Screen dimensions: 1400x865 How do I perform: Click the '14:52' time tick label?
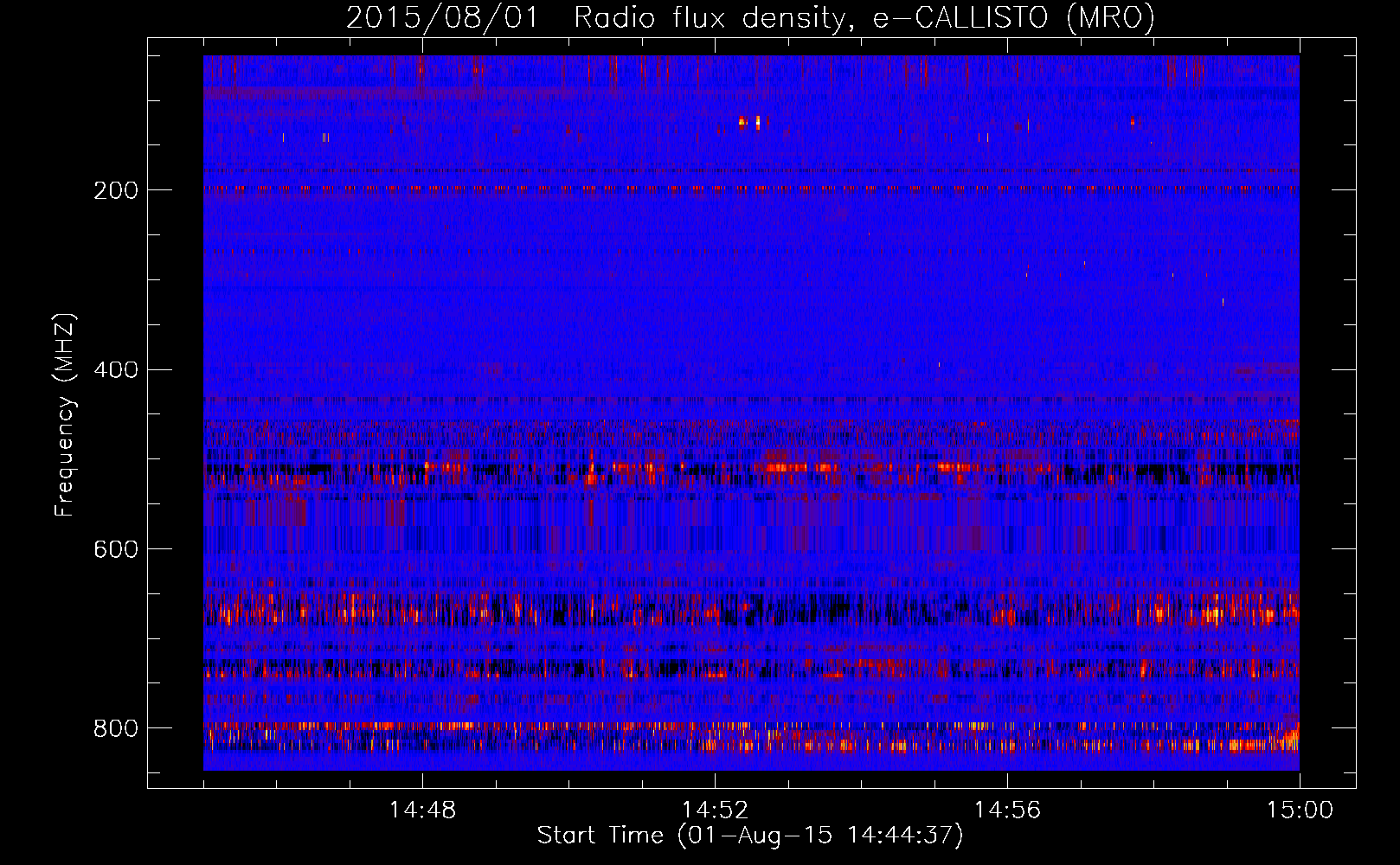pyautogui.click(x=715, y=811)
